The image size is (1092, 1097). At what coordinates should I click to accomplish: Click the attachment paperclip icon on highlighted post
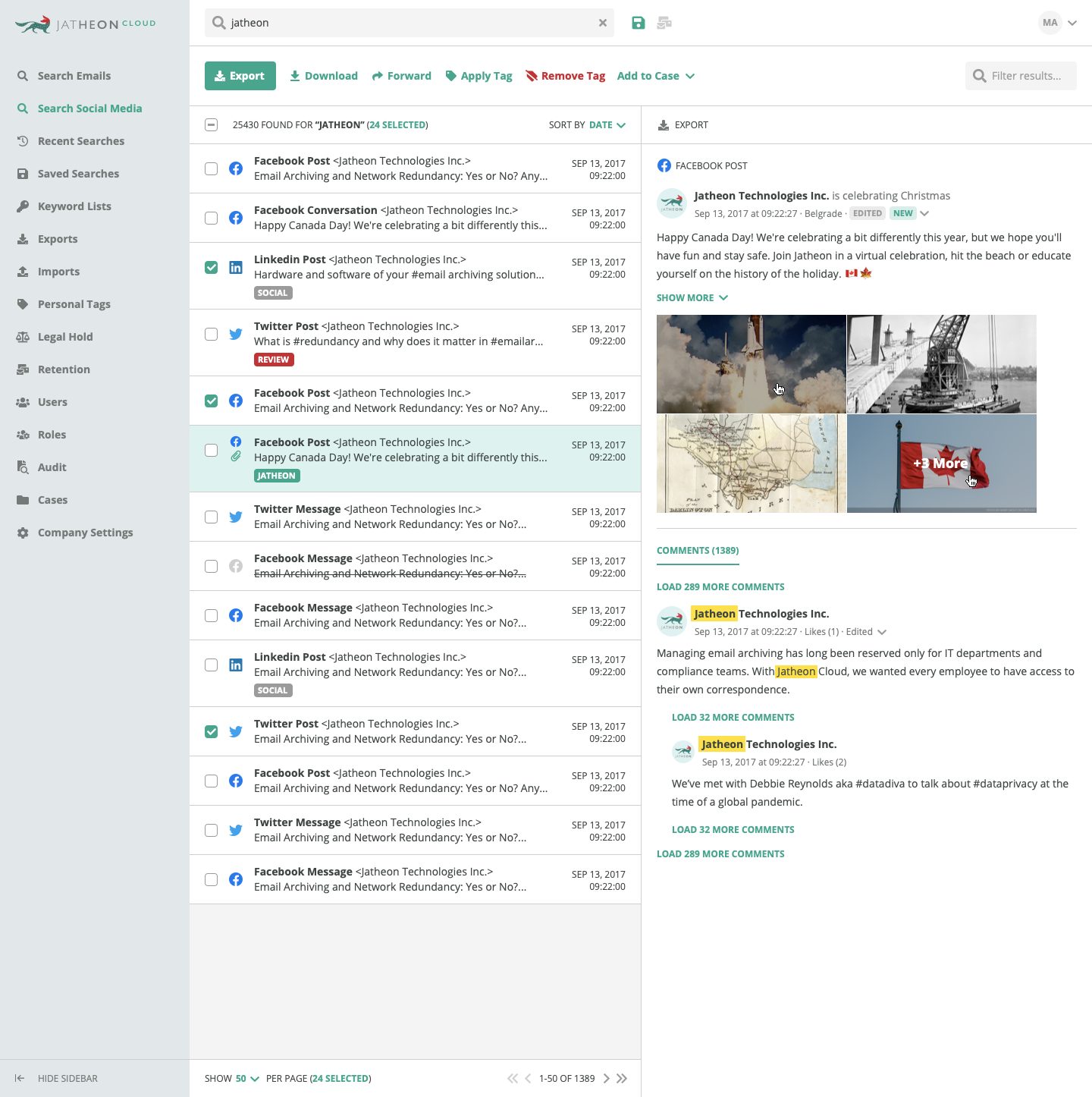pyautogui.click(x=236, y=457)
